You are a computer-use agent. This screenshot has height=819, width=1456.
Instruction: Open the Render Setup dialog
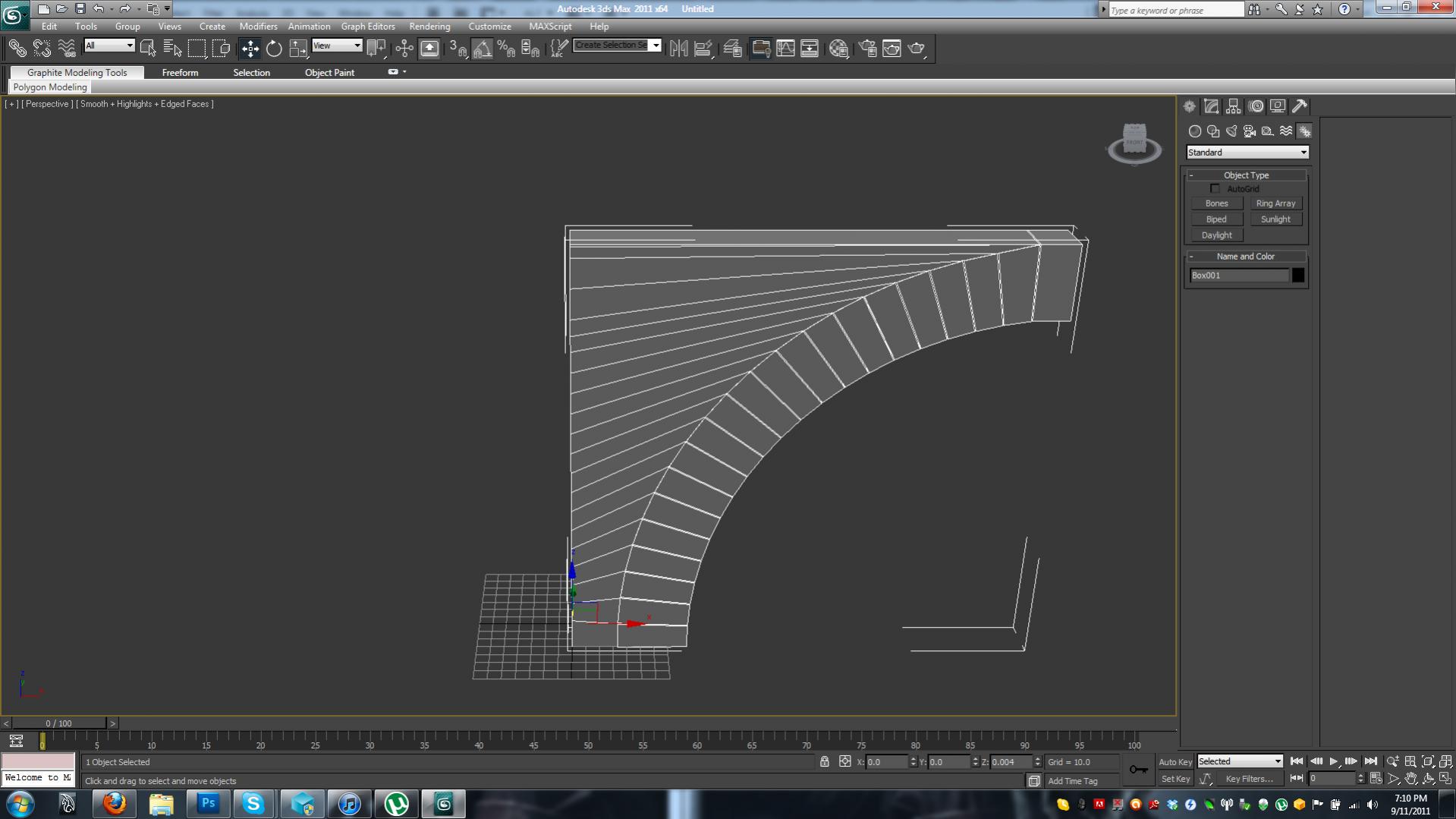(x=867, y=48)
